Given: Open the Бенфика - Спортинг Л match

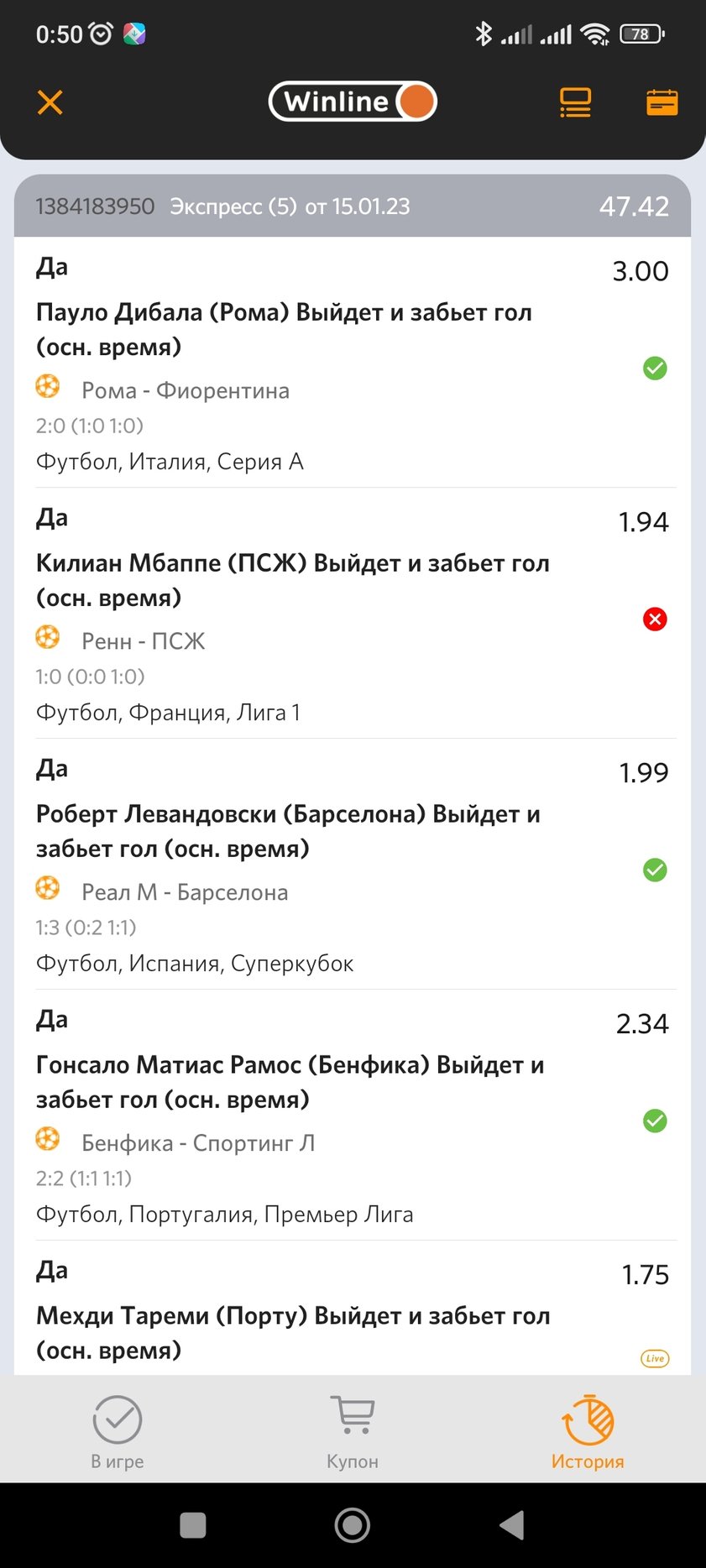Looking at the screenshot, I should click(198, 1143).
